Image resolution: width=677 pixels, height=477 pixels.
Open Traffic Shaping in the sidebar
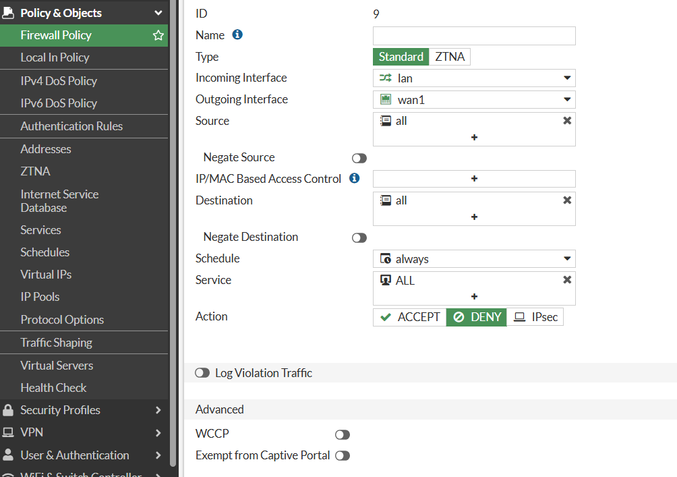[x=56, y=343]
